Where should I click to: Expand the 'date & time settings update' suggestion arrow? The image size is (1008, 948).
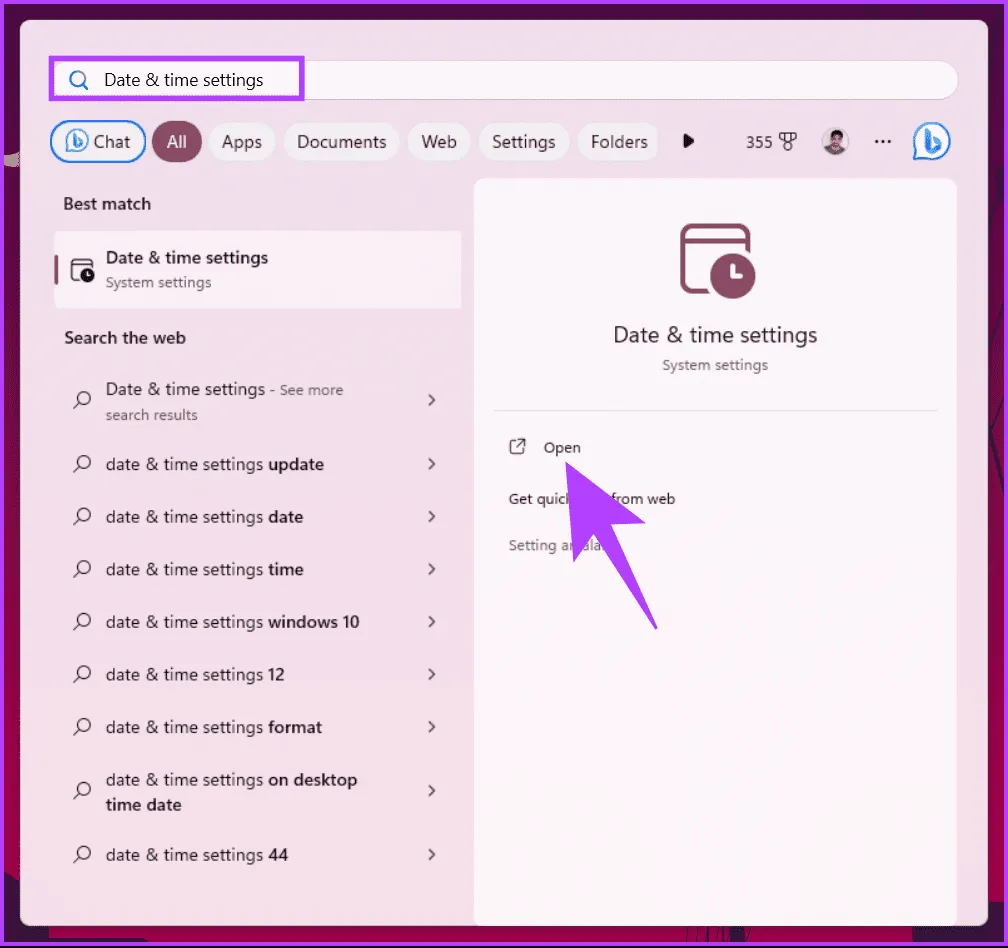pos(432,464)
